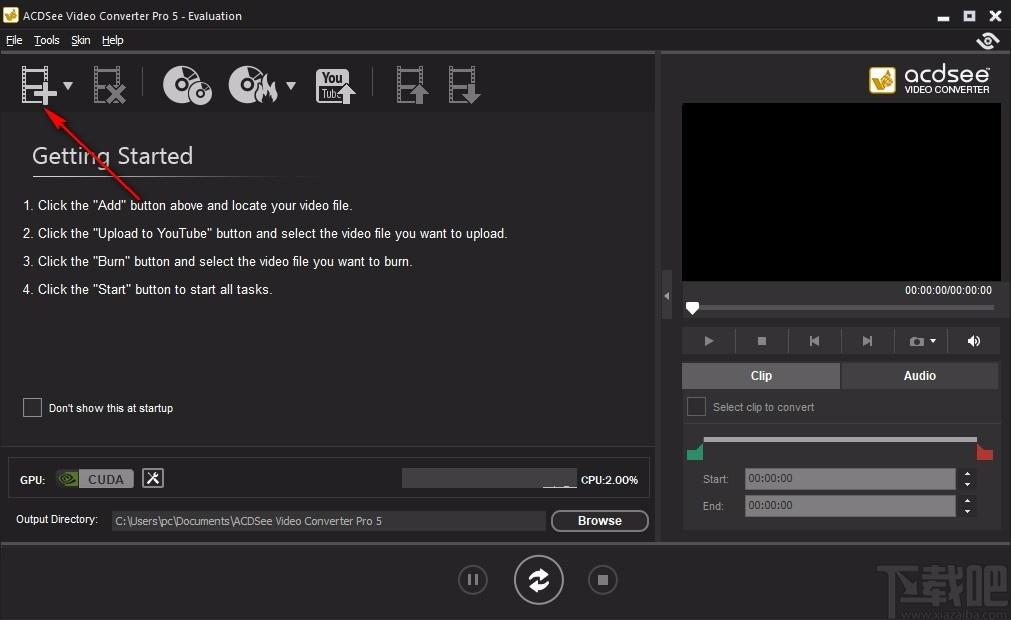Click the Getting Started heading
This screenshot has height=620, width=1011.
112,156
